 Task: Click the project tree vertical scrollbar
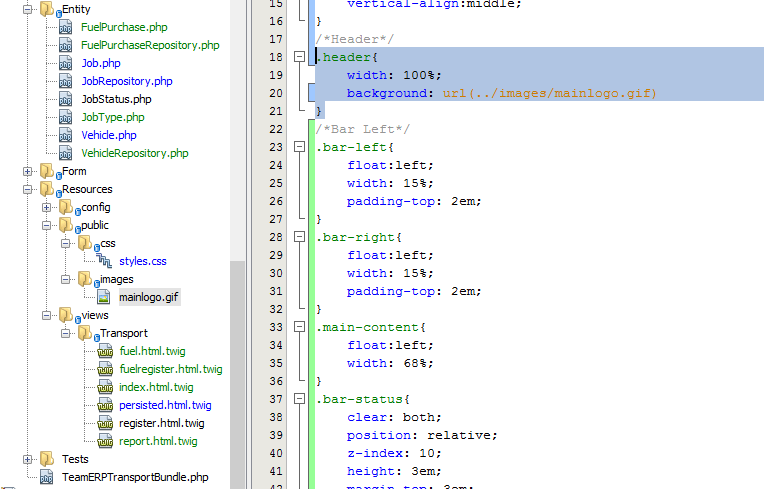click(237, 374)
